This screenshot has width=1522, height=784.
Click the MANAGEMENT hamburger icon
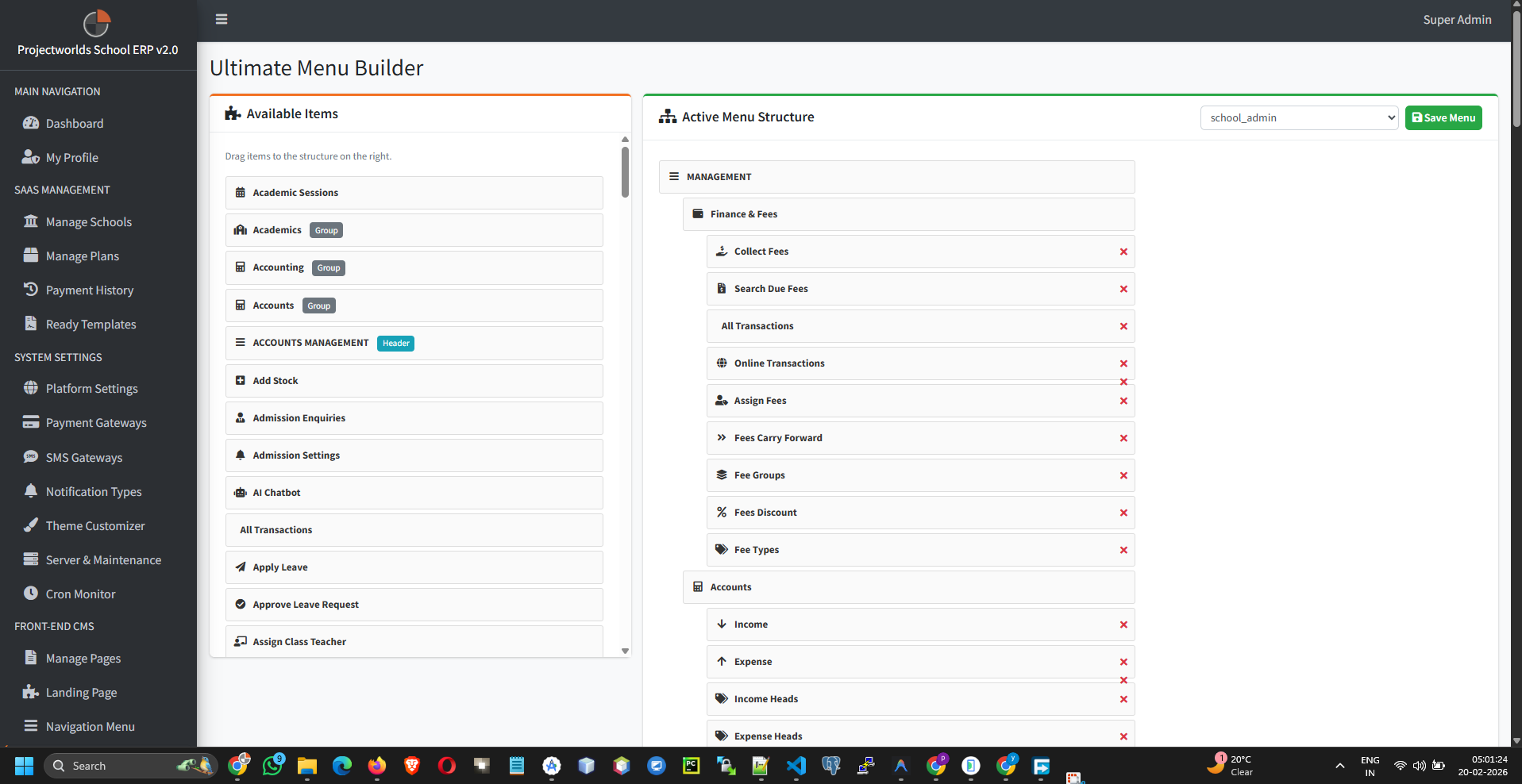[674, 176]
